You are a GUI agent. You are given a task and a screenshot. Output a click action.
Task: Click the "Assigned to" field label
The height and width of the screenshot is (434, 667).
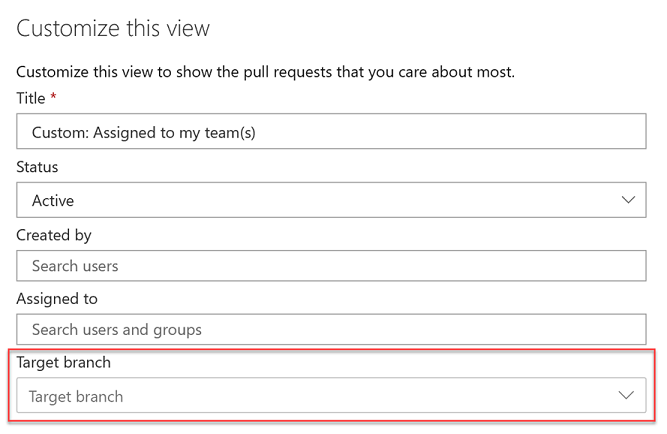point(57,298)
